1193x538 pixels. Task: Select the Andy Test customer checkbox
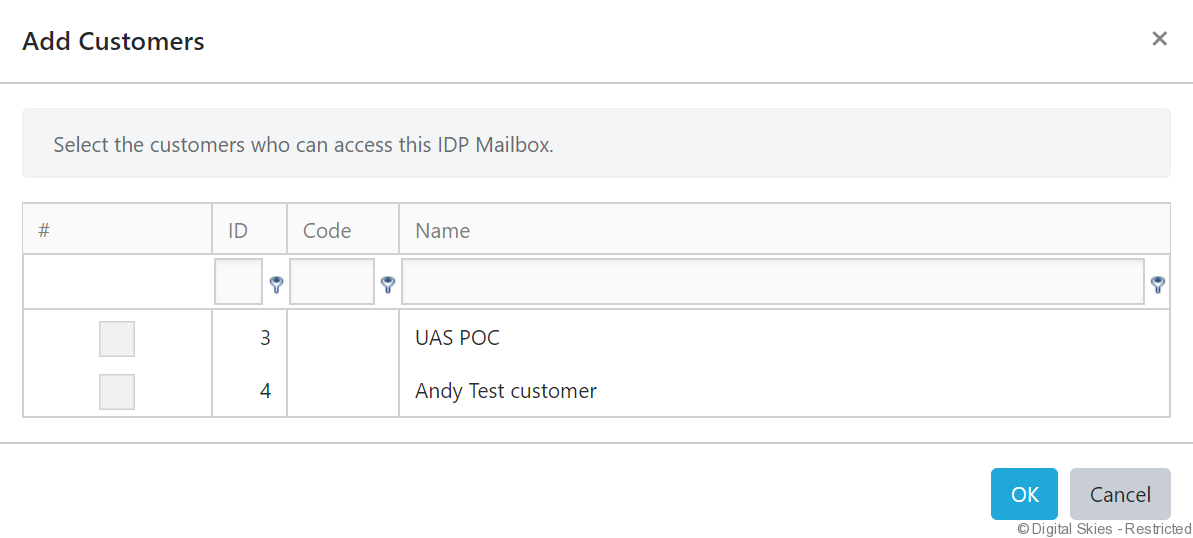pyautogui.click(x=117, y=391)
